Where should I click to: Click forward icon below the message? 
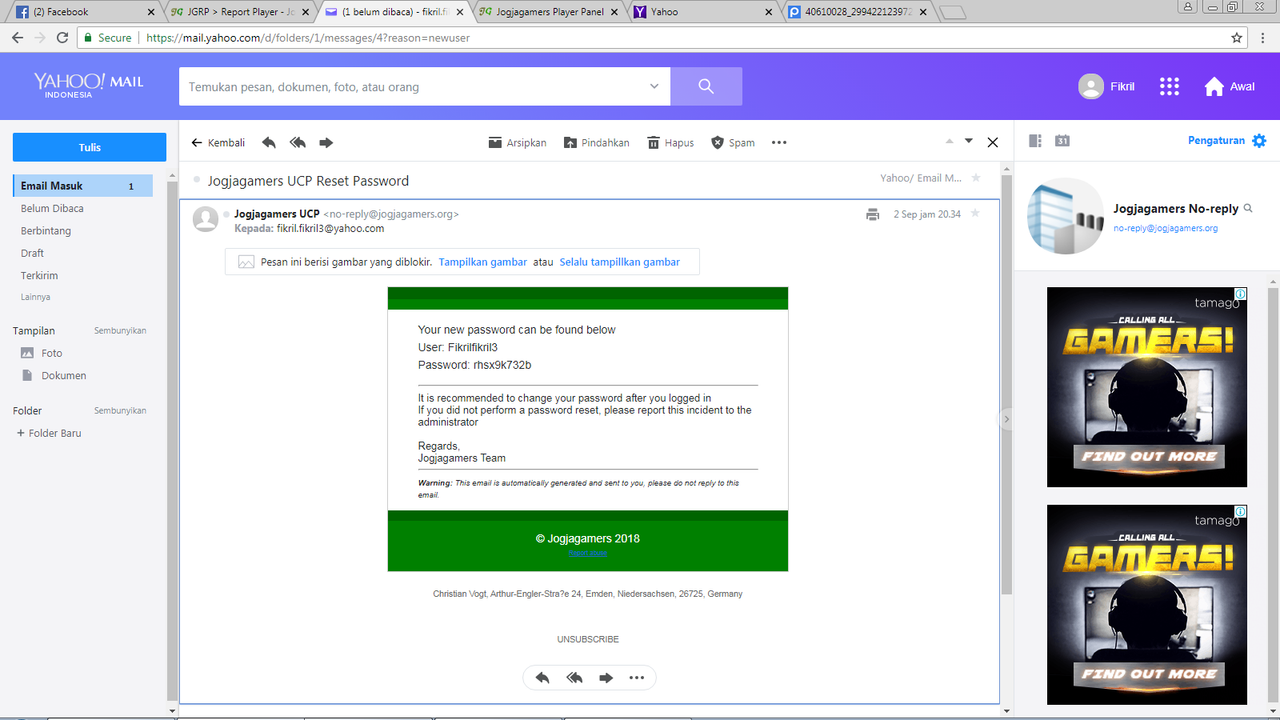pos(605,677)
